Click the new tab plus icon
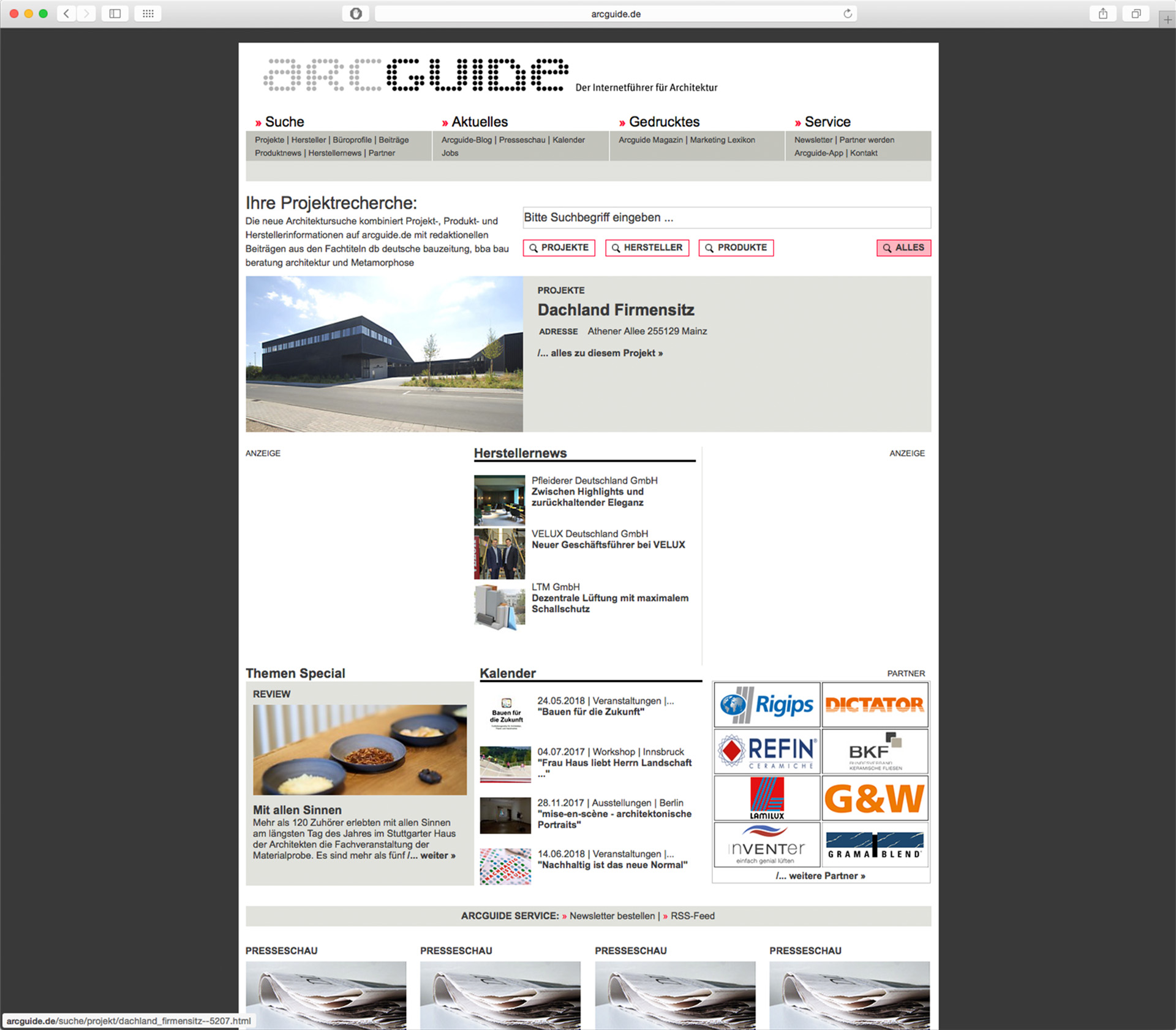This screenshot has width=1176, height=1030. [1167, 20]
